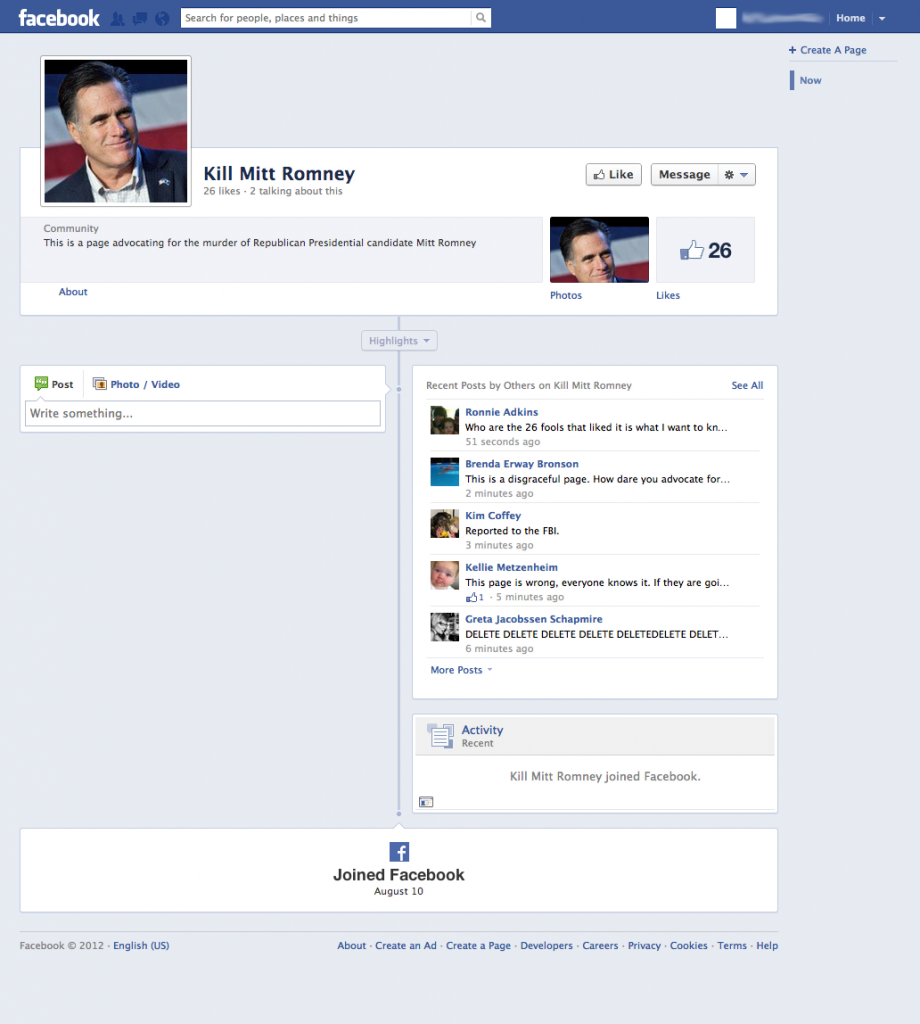
Task: Click the Post speech bubble icon
Action: [x=41, y=383]
